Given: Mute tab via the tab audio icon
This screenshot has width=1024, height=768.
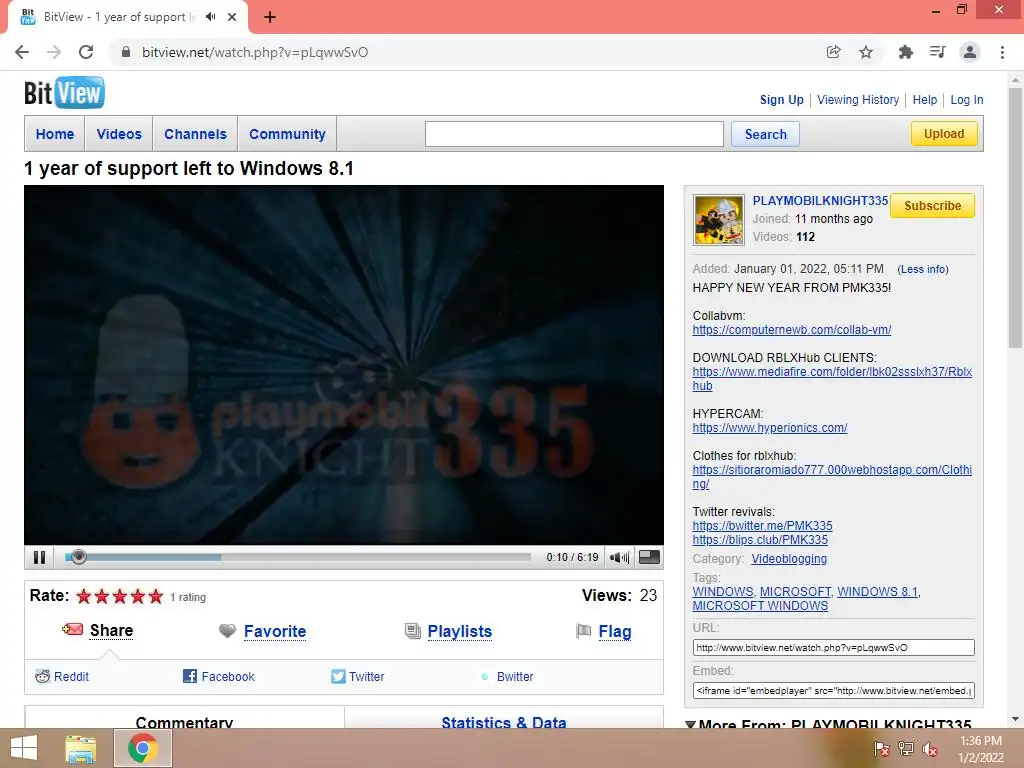Looking at the screenshot, I should pyautogui.click(x=210, y=17).
